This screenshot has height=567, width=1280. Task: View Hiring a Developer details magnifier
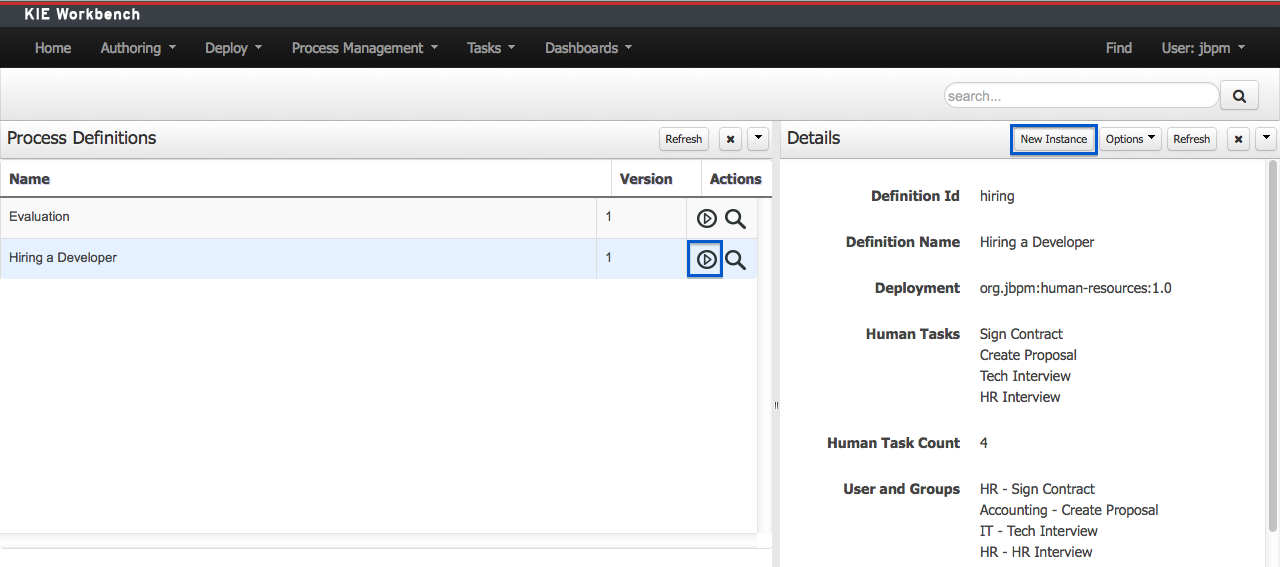click(735, 260)
